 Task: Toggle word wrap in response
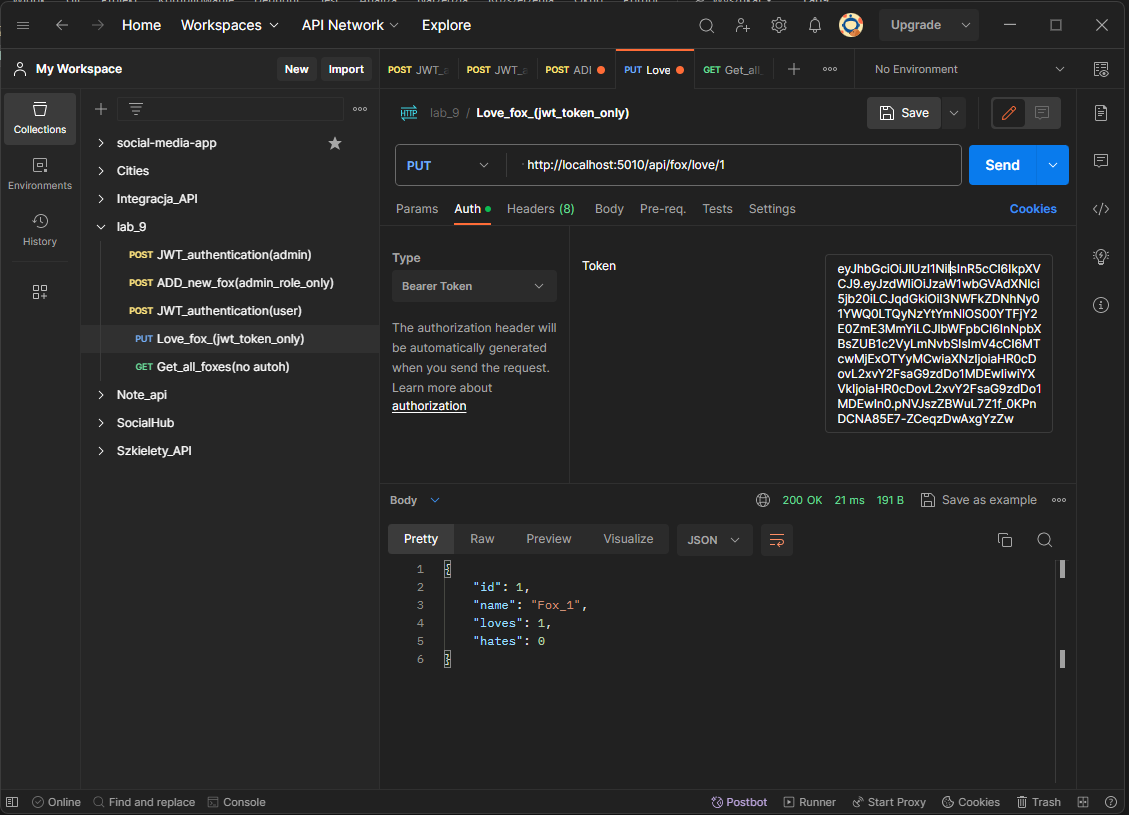(x=777, y=540)
